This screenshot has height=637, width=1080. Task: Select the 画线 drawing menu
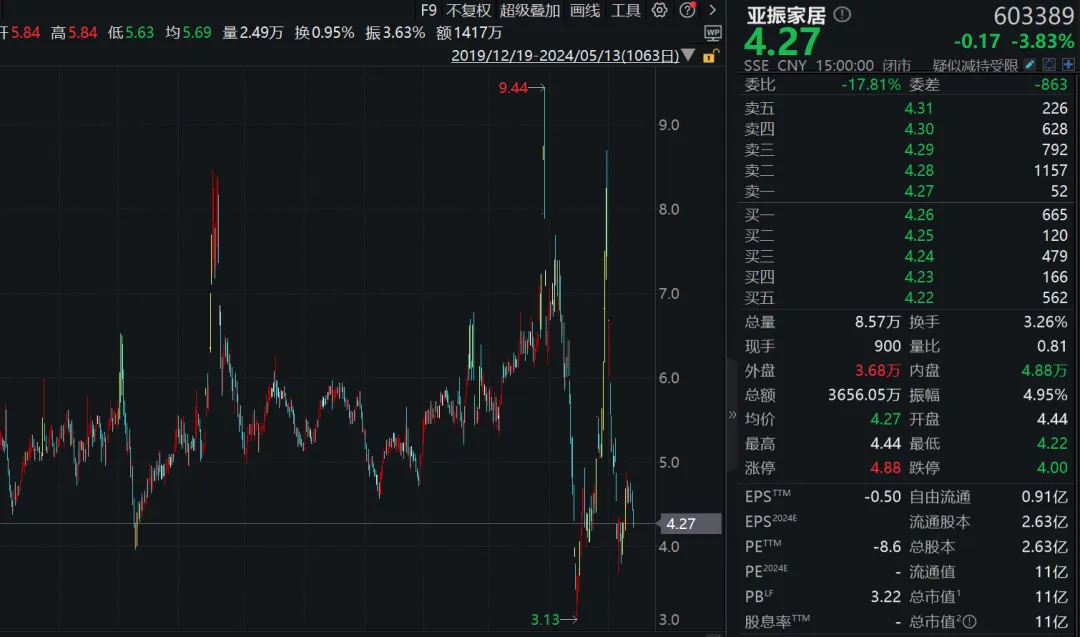[x=585, y=10]
